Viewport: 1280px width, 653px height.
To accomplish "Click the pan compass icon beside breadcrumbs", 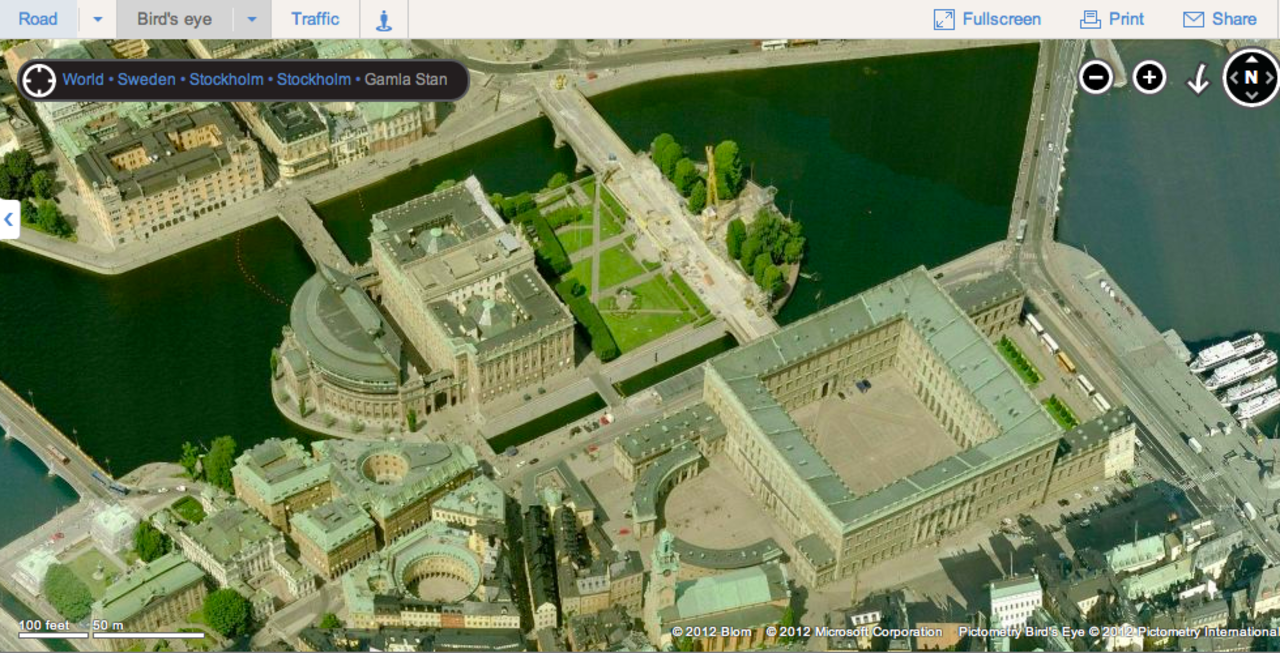I will tap(39, 79).
